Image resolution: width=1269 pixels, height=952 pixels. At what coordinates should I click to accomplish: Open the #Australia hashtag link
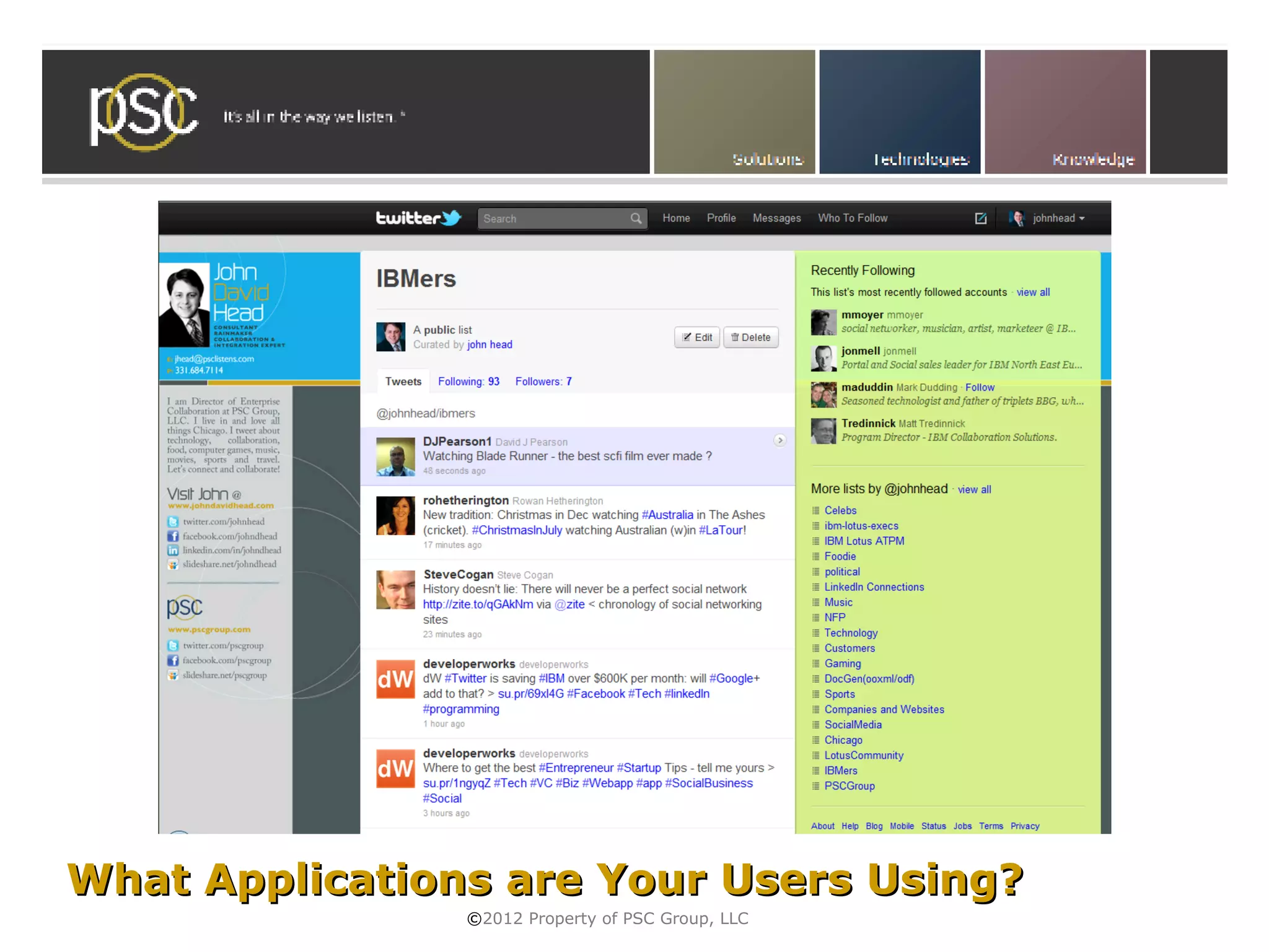click(667, 515)
